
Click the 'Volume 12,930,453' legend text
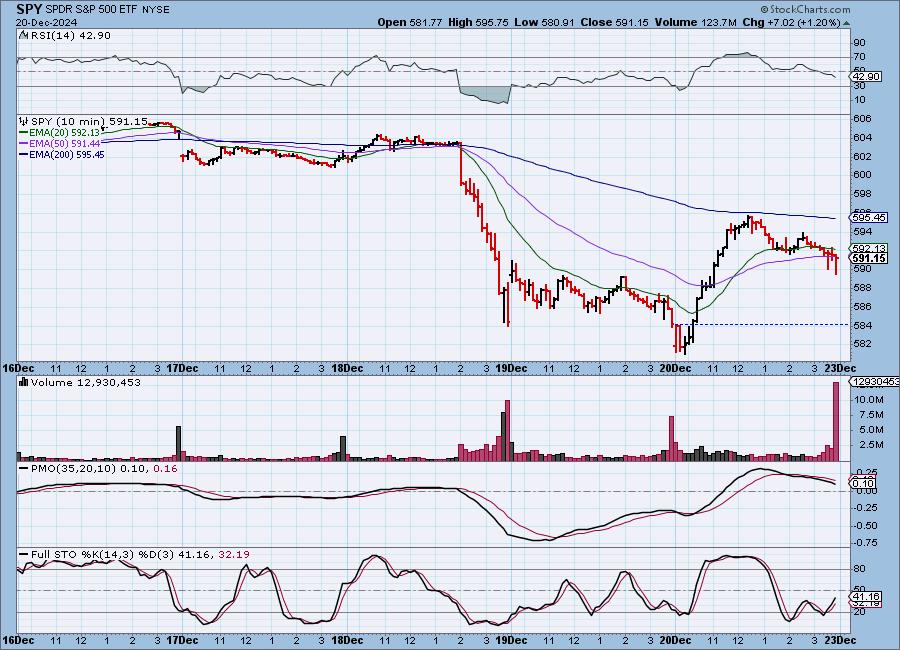coord(86,382)
